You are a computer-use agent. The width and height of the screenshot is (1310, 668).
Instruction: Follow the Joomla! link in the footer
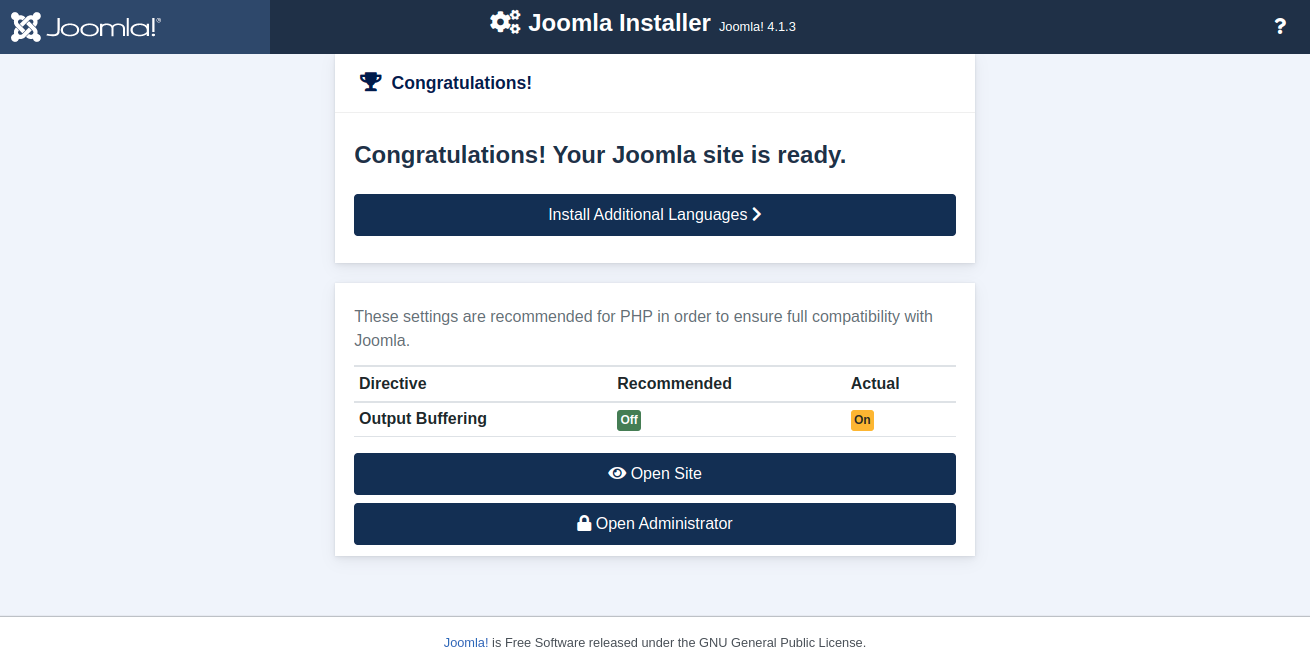pyautogui.click(x=466, y=642)
